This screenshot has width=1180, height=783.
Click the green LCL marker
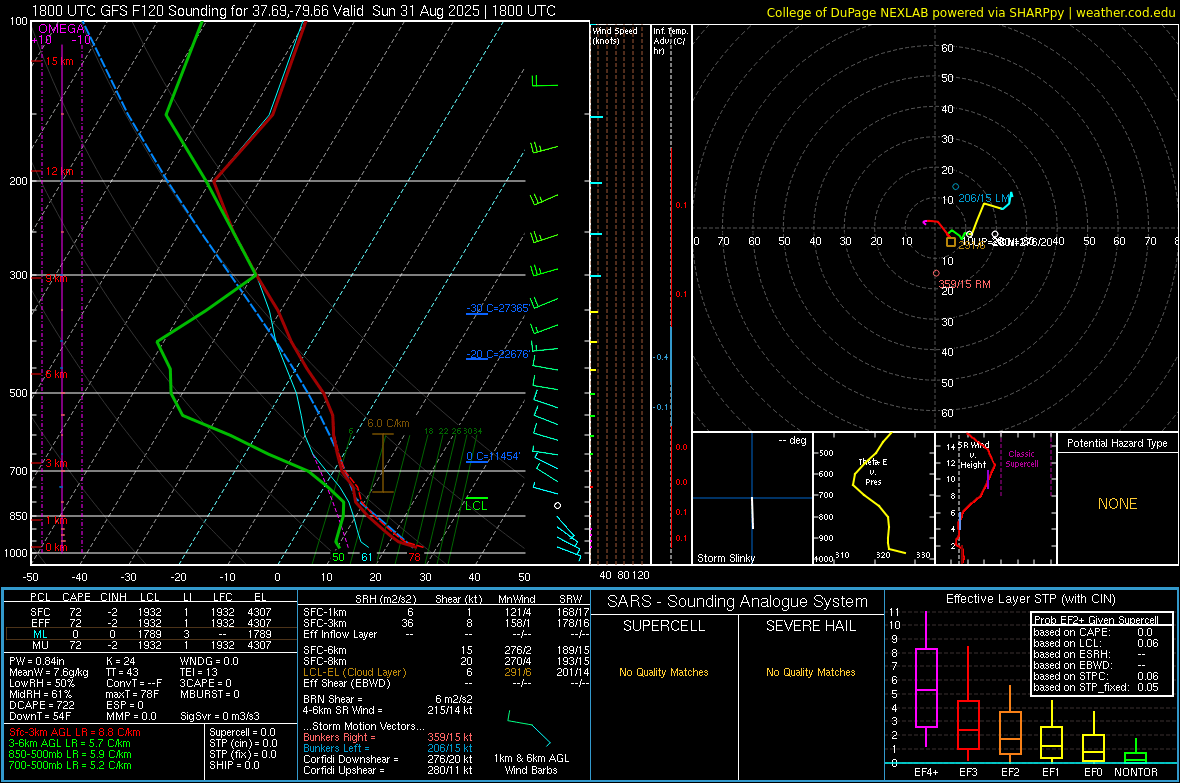[476, 504]
